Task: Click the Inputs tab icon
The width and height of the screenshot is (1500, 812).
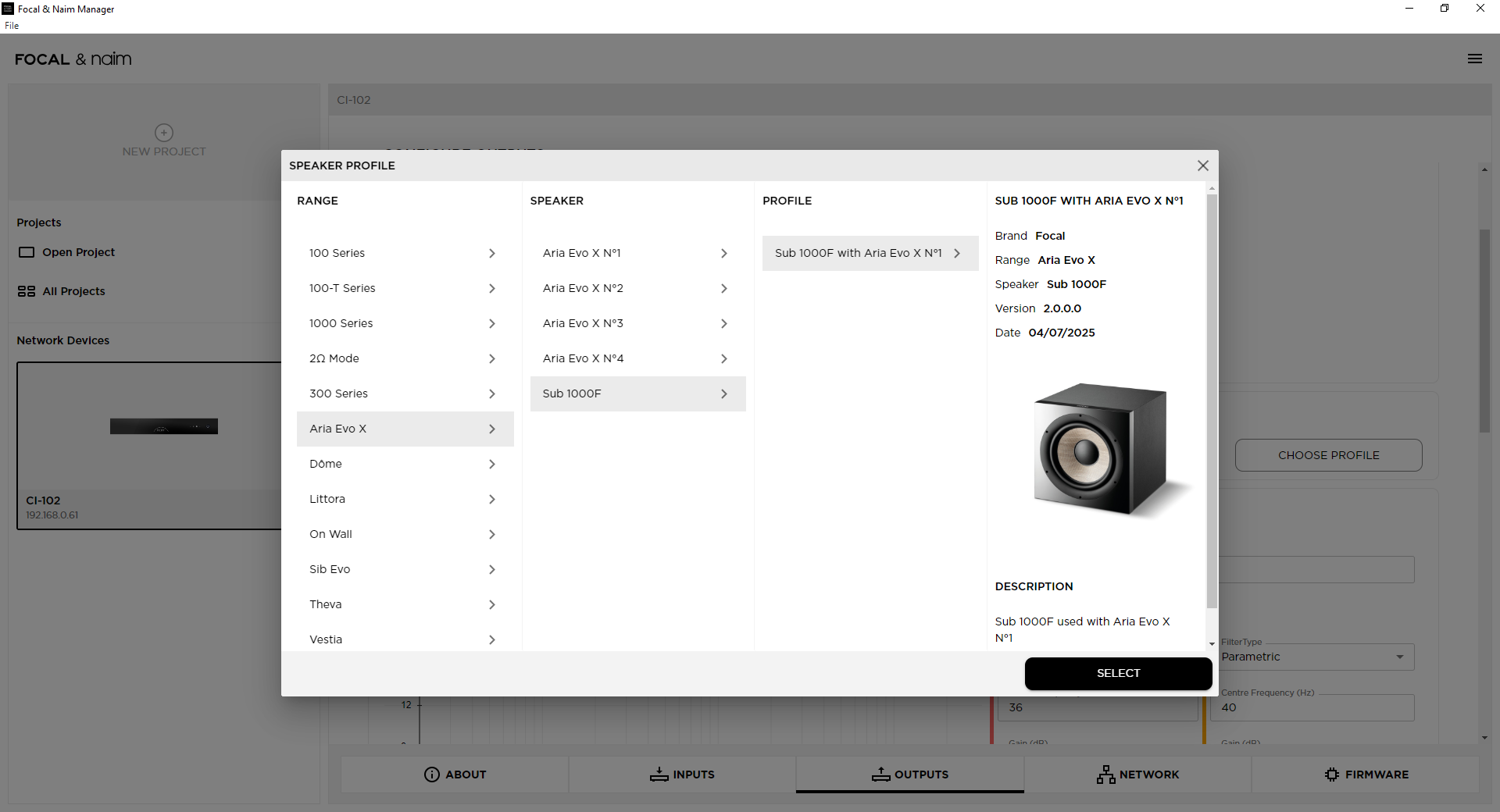Action: 659,775
